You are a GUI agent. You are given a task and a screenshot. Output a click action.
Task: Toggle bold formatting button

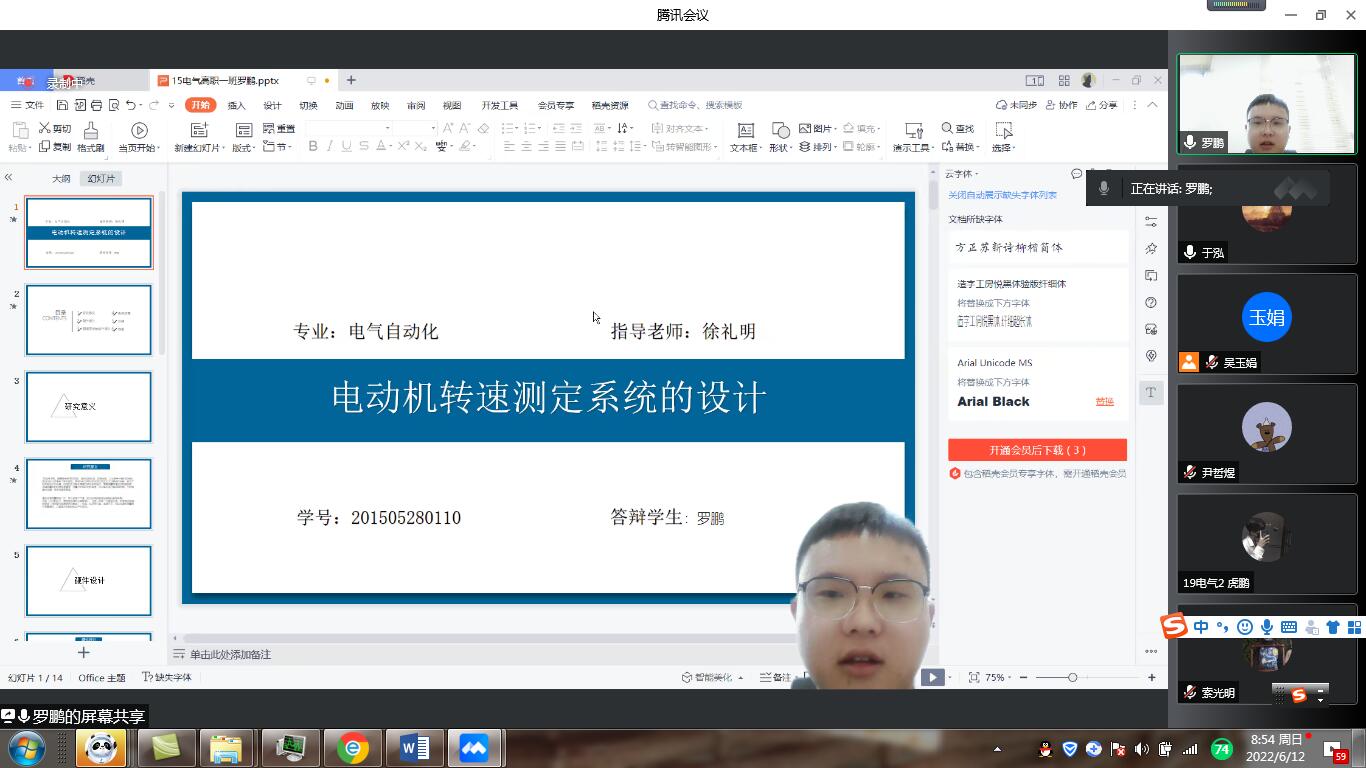(313, 146)
